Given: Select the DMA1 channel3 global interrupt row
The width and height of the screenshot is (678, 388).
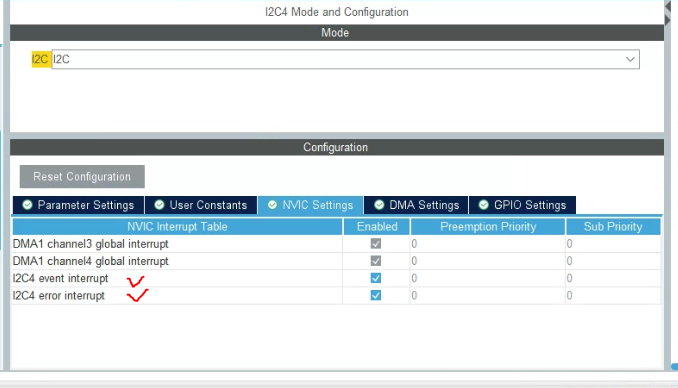Looking at the screenshot, I should 336,244.
